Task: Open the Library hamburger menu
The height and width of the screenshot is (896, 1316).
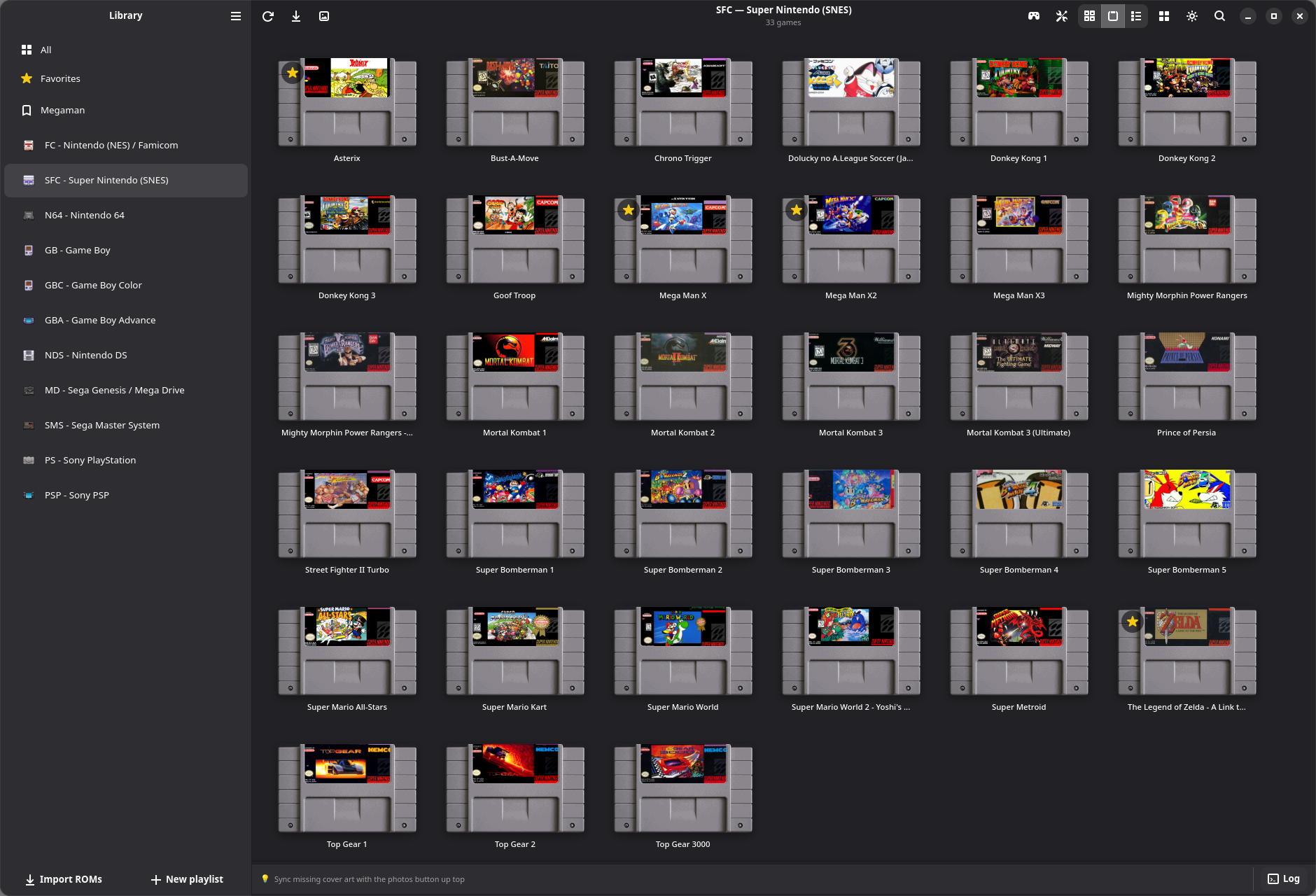Action: pos(236,16)
